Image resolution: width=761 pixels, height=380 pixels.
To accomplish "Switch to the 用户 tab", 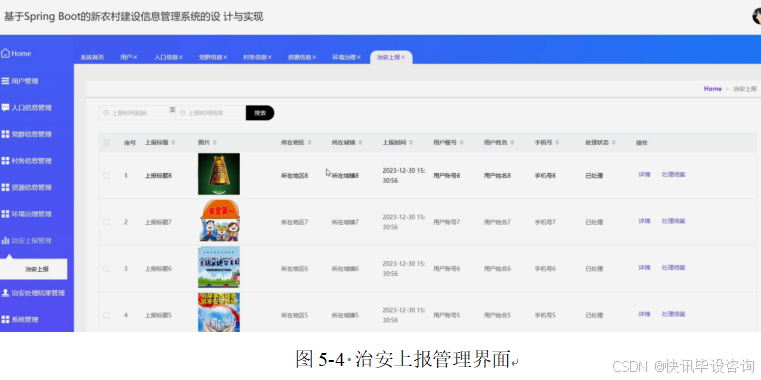I will tap(126, 57).
